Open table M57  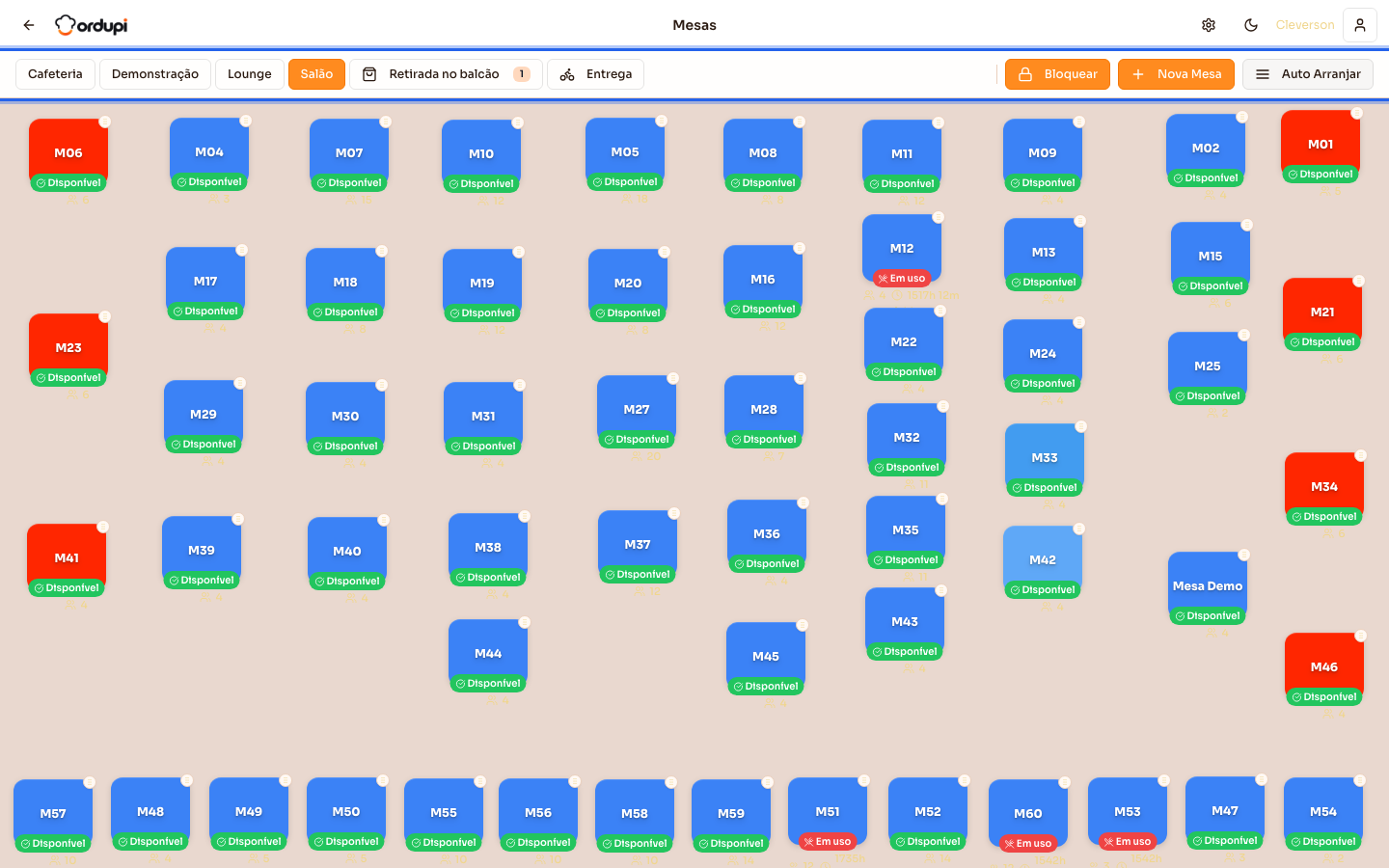[53, 815]
